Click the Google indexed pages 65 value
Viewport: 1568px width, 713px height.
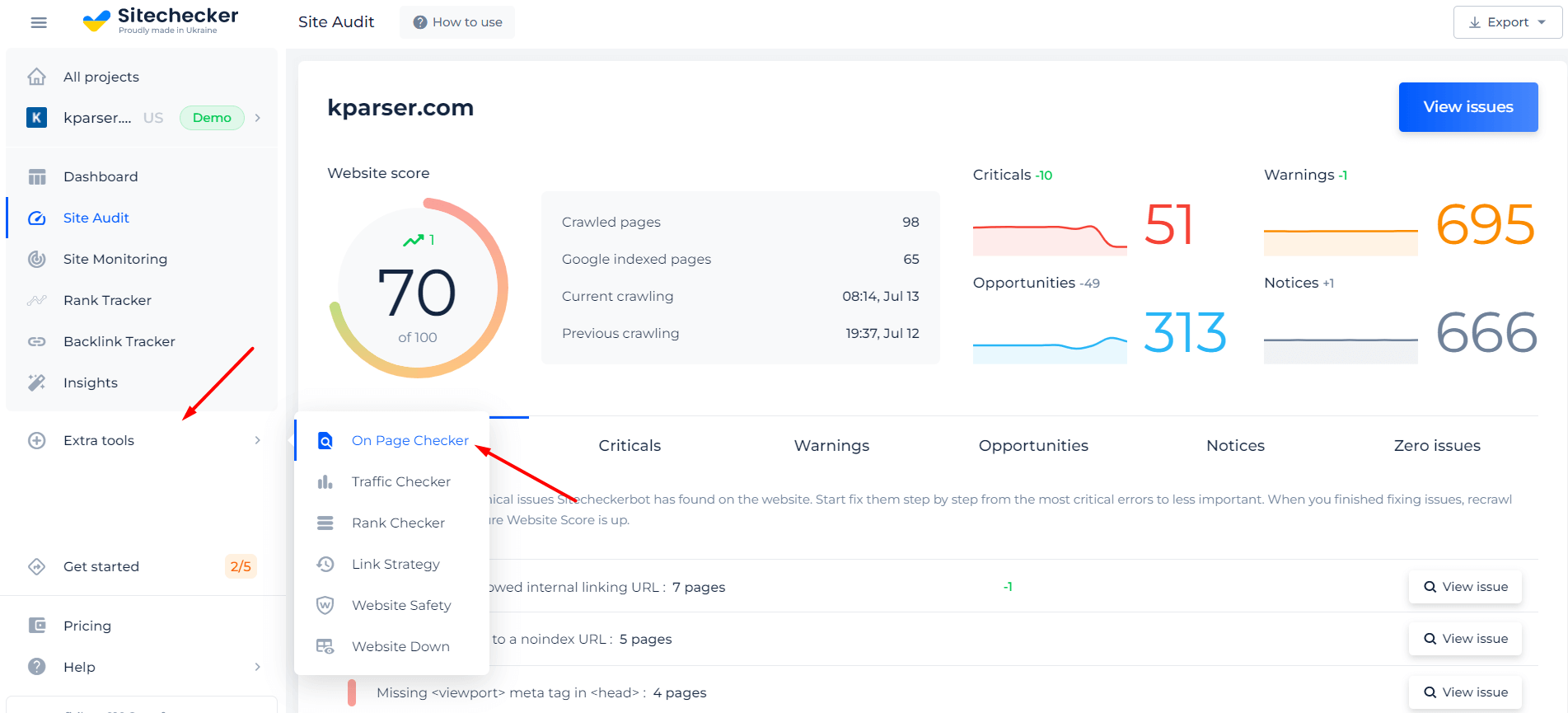click(x=910, y=260)
